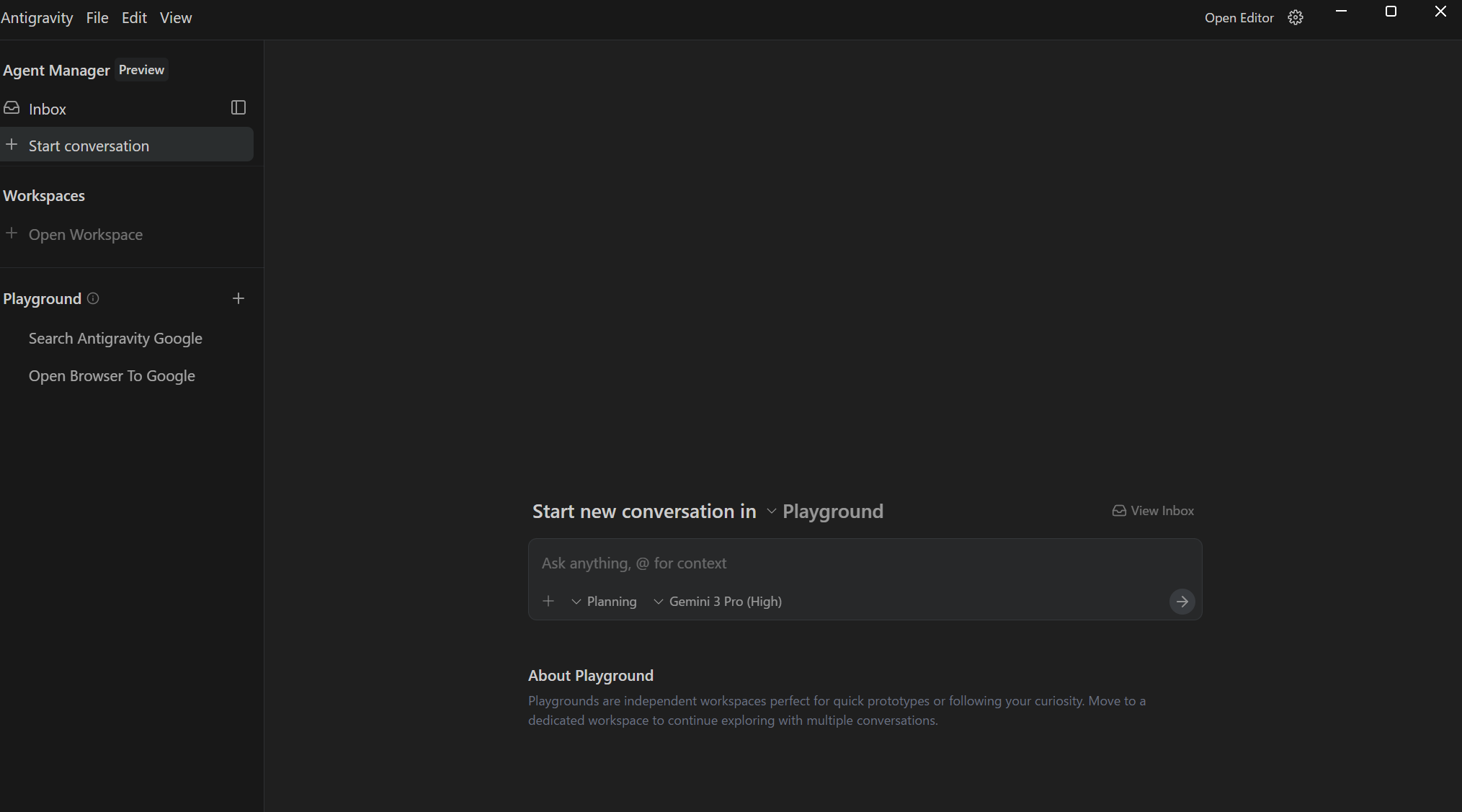Toggle the sidebar panel icon beside Inbox
Image resolution: width=1462 pixels, height=812 pixels.
coord(239,108)
